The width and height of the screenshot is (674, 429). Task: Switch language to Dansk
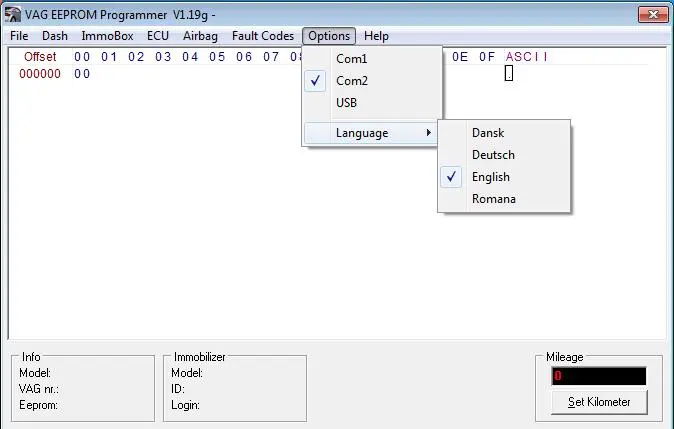[x=488, y=133]
